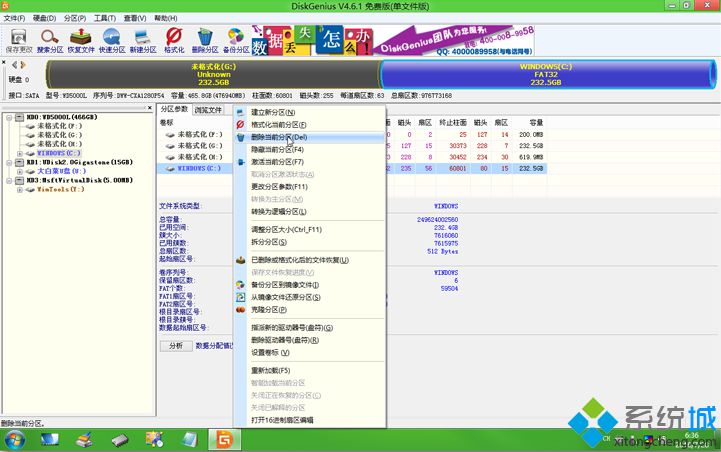This screenshot has width=721, height=452.
Task: Expand the 大白菜U盘(U:) tree node
Action: click(x=20, y=171)
